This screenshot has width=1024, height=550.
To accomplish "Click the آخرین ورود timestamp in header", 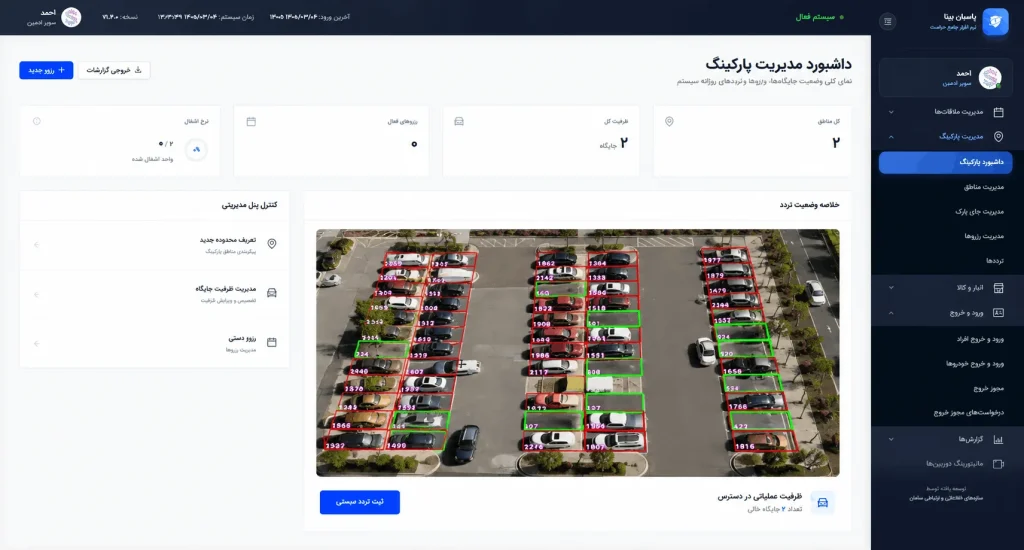I will click(x=310, y=17).
